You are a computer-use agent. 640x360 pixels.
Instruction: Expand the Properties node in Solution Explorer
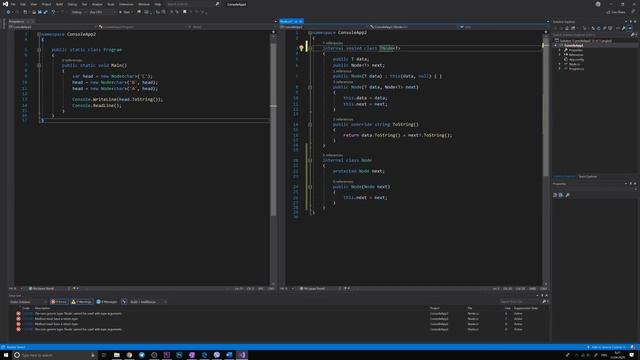[560, 50]
